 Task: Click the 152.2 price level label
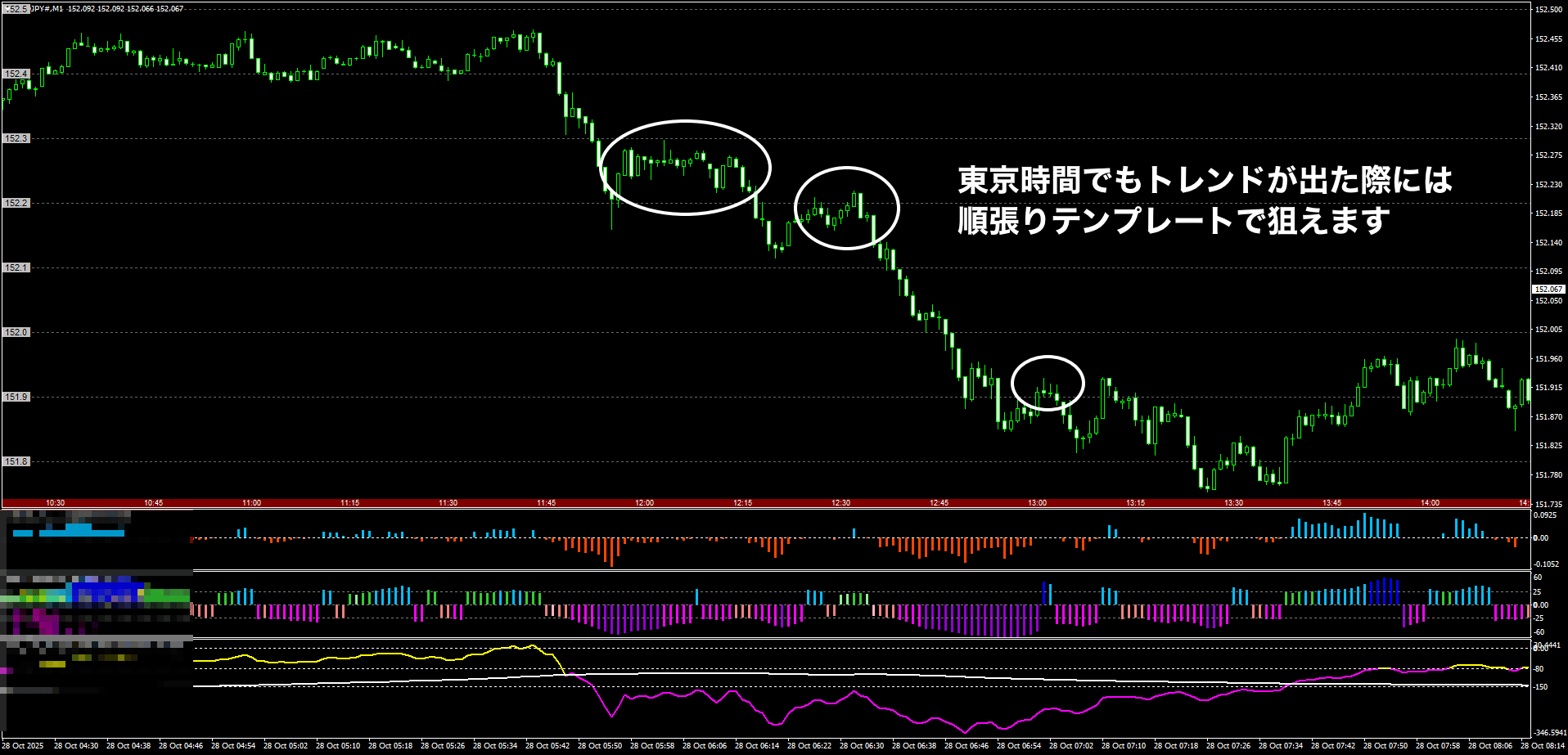tap(16, 203)
